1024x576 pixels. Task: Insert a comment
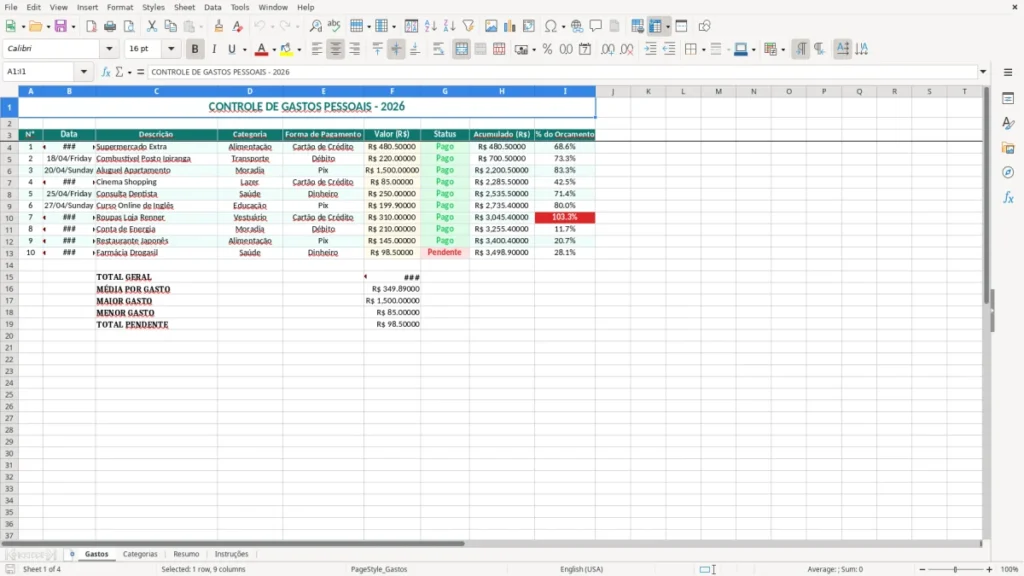click(x=596, y=26)
